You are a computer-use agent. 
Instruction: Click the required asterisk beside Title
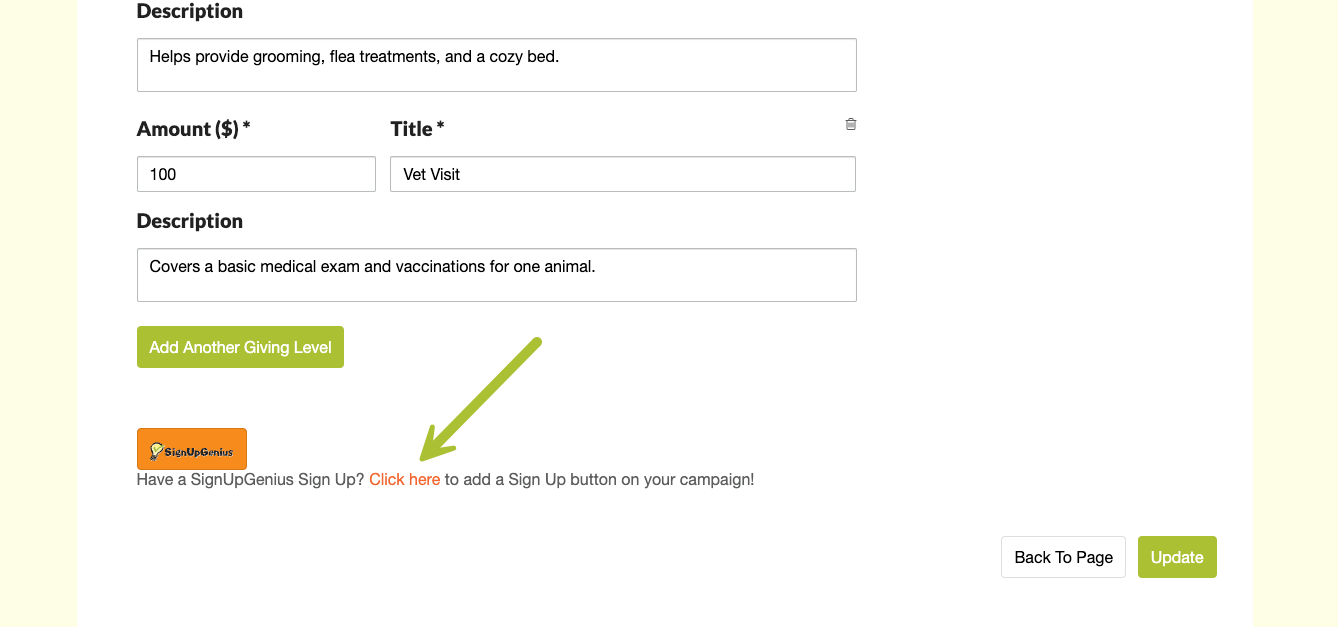[x=441, y=128]
